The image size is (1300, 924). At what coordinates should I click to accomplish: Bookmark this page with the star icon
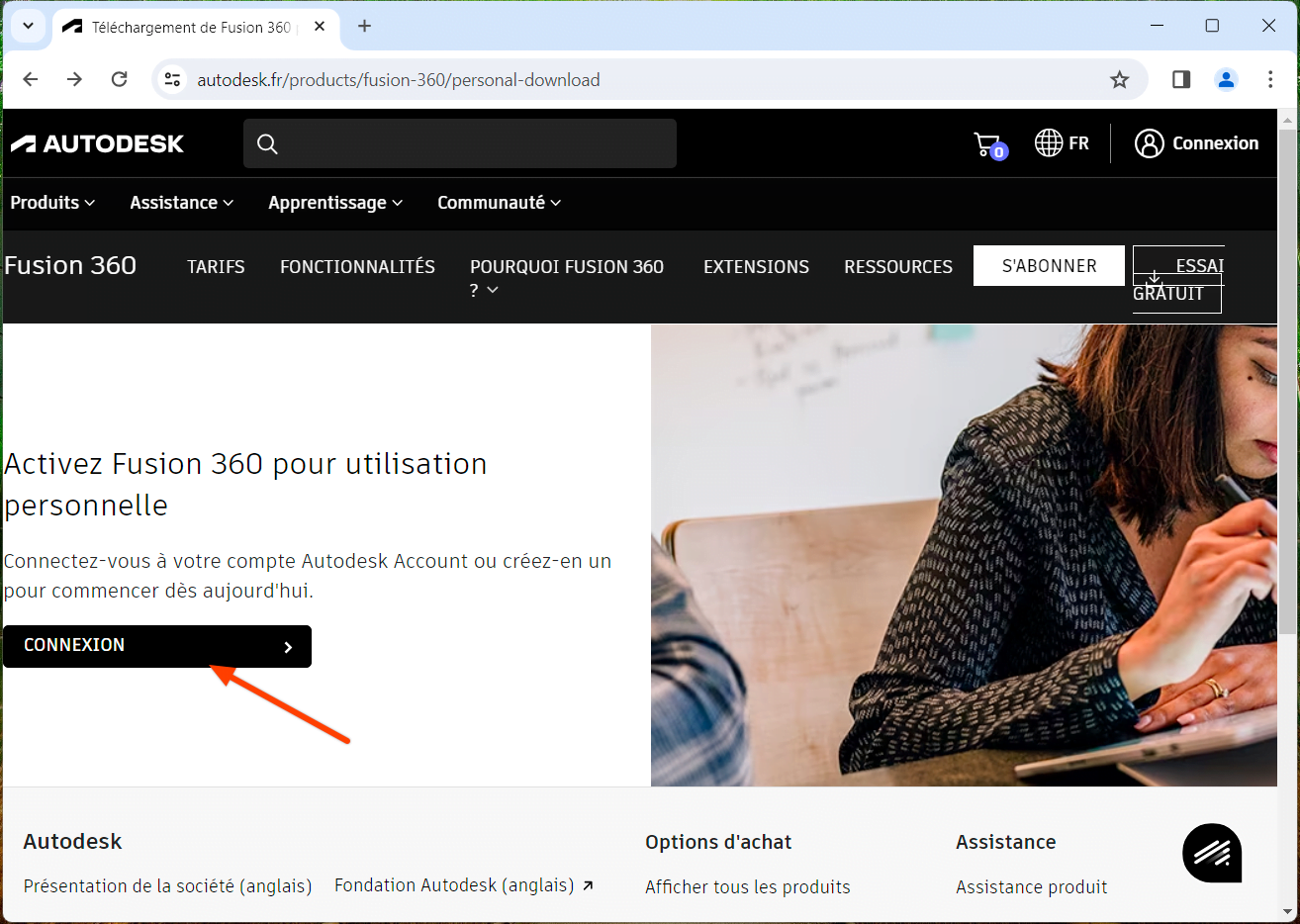tap(1119, 80)
